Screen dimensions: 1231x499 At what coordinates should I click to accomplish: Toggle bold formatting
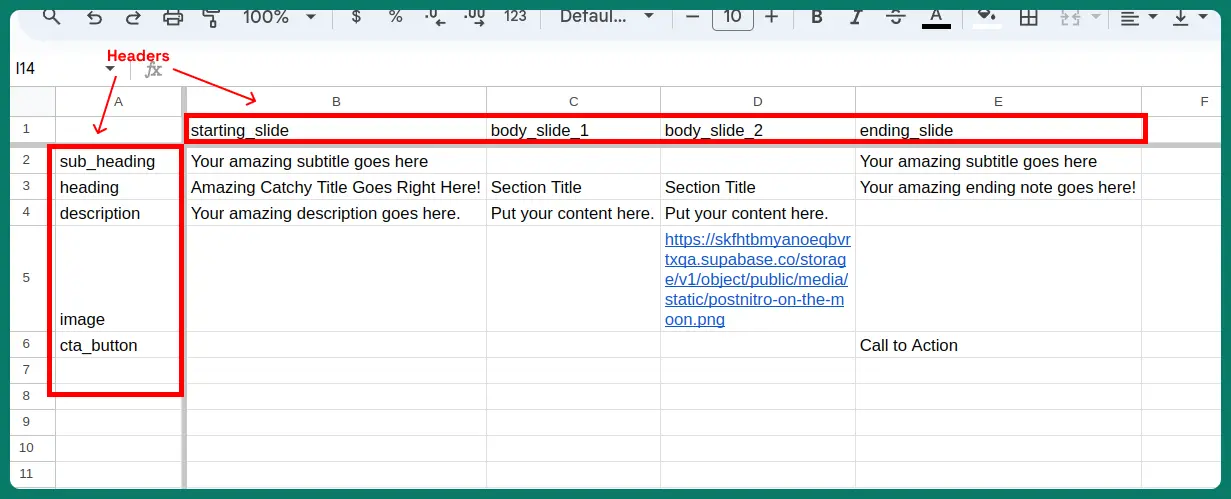(x=817, y=16)
